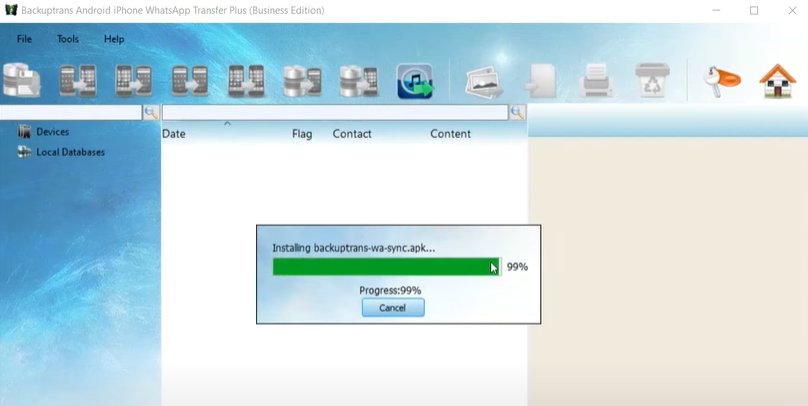The image size is (808, 406).
Task: Cancel the APK installation
Action: [x=393, y=308]
